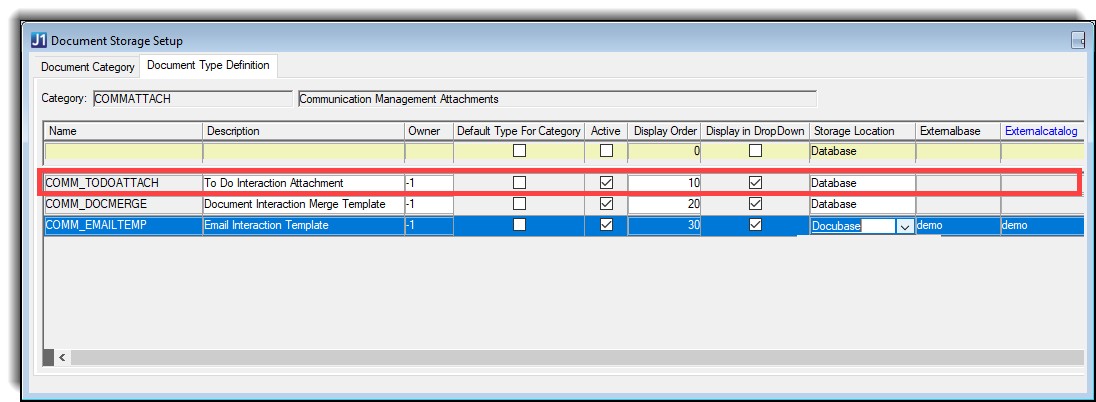The width and height of the screenshot is (1096, 402).
Task: Click Owner value for COMM_EMAILTEMP
Action: pos(428,225)
